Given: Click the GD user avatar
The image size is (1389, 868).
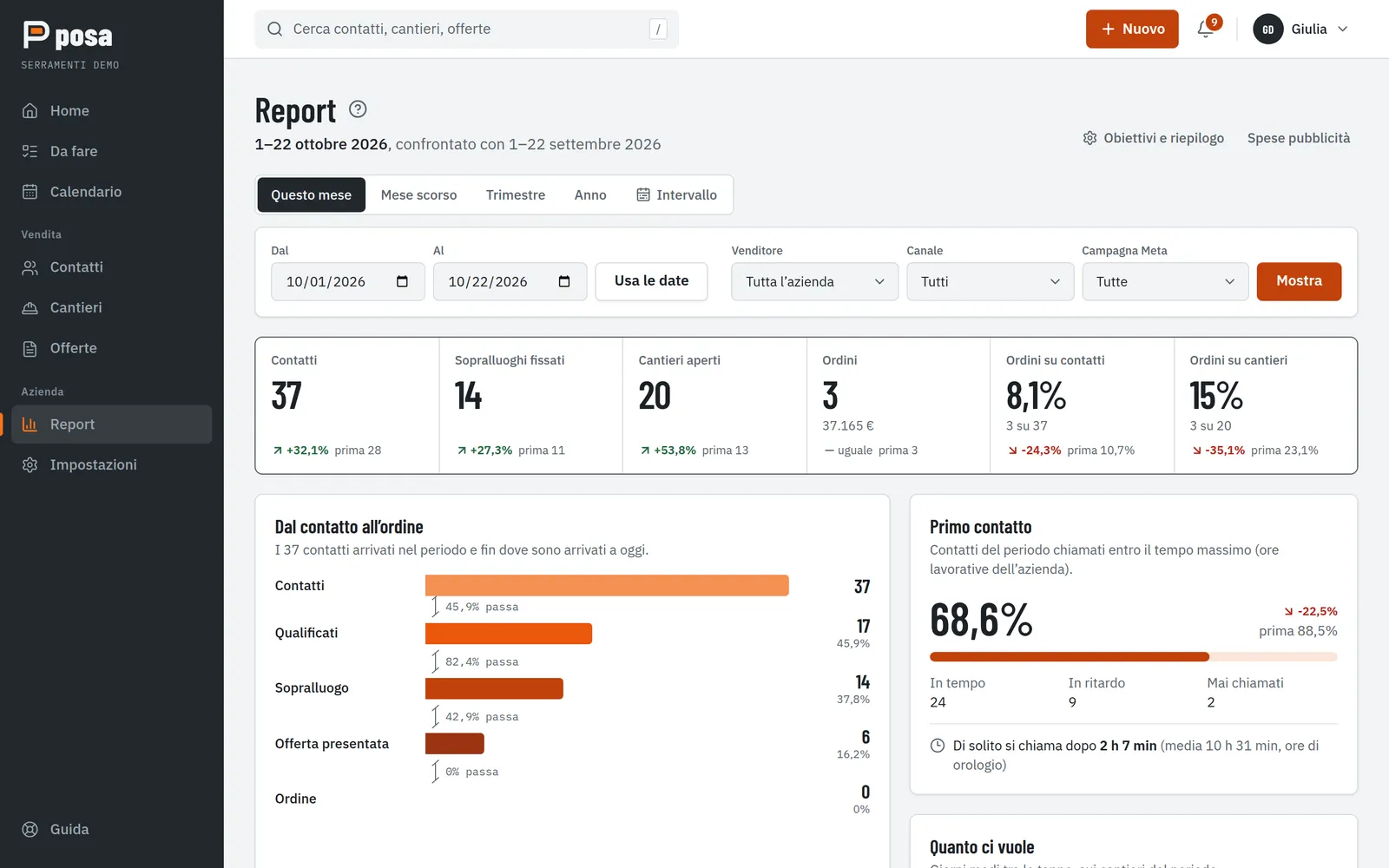Looking at the screenshot, I should [1267, 29].
